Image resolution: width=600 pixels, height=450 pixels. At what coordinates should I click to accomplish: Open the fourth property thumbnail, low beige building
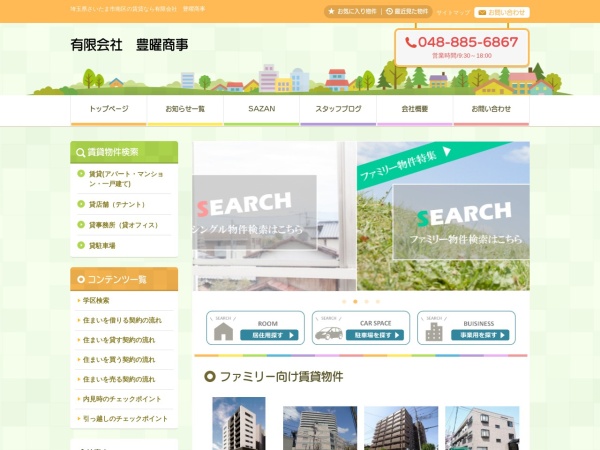pos(482,428)
